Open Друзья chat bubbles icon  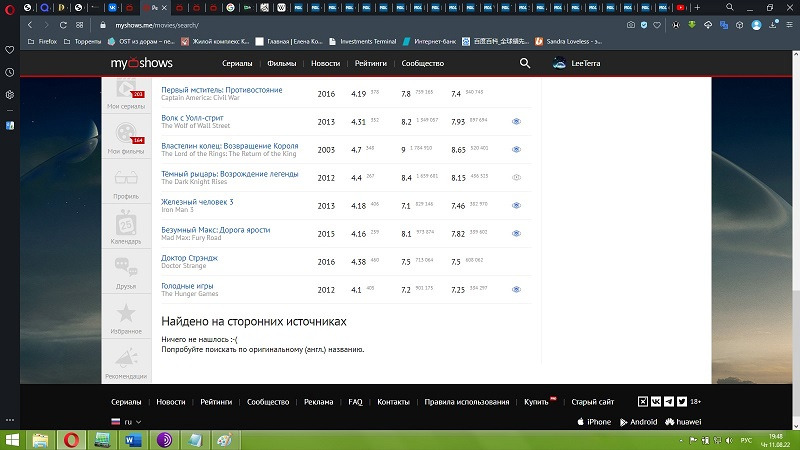tap(126, 268)
